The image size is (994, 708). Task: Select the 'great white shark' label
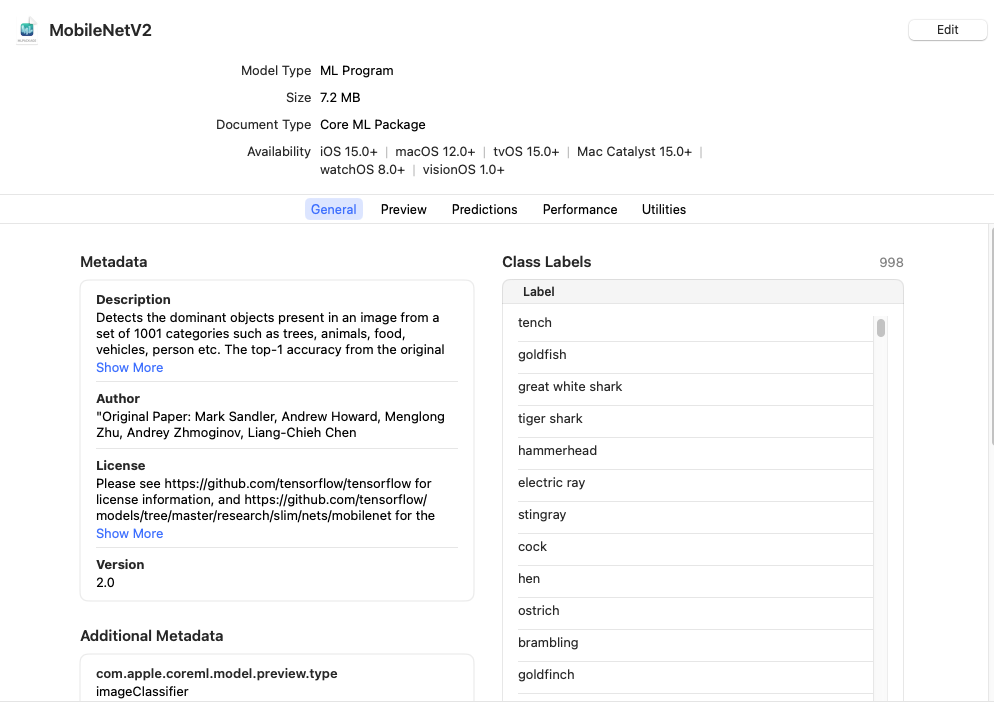(x=695, y=387)
